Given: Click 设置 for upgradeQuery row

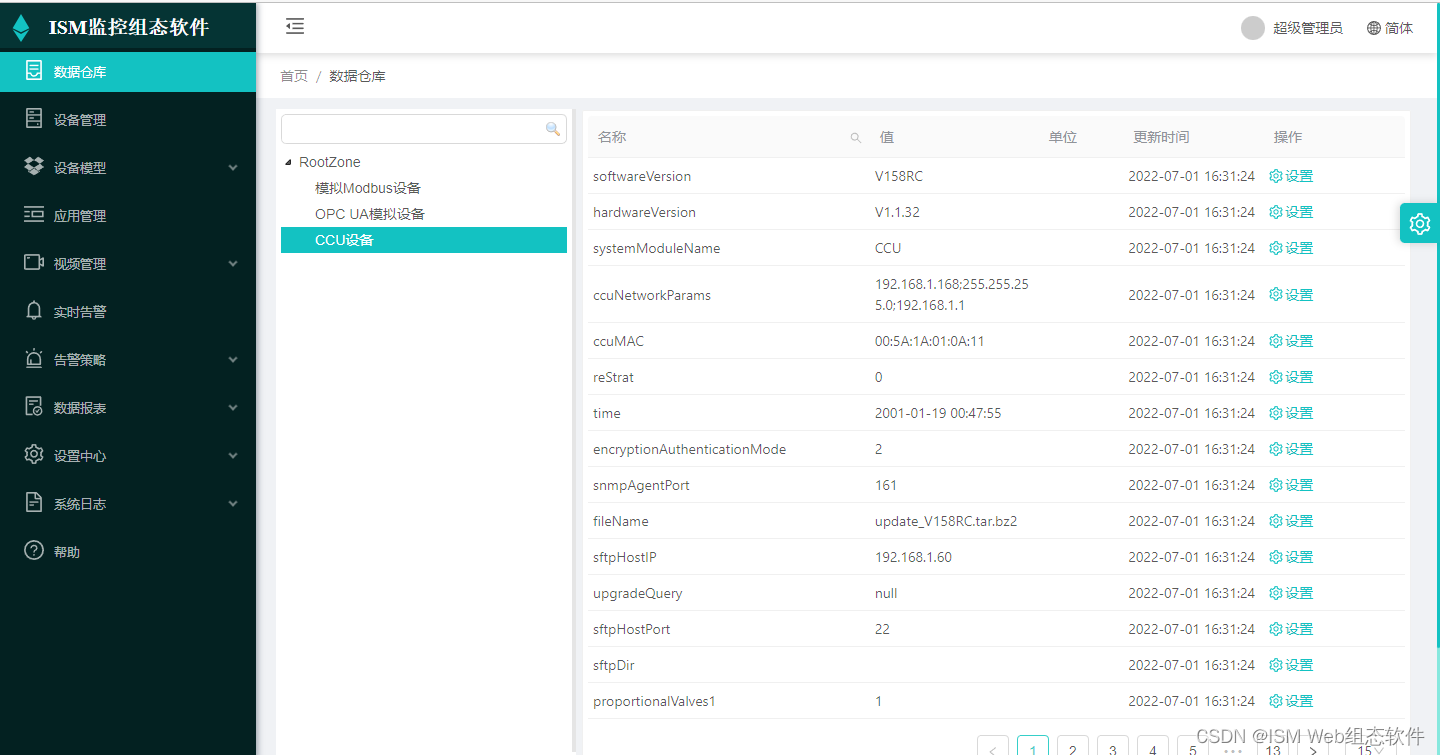Looking at the screenshot, I should (1291, 593).
